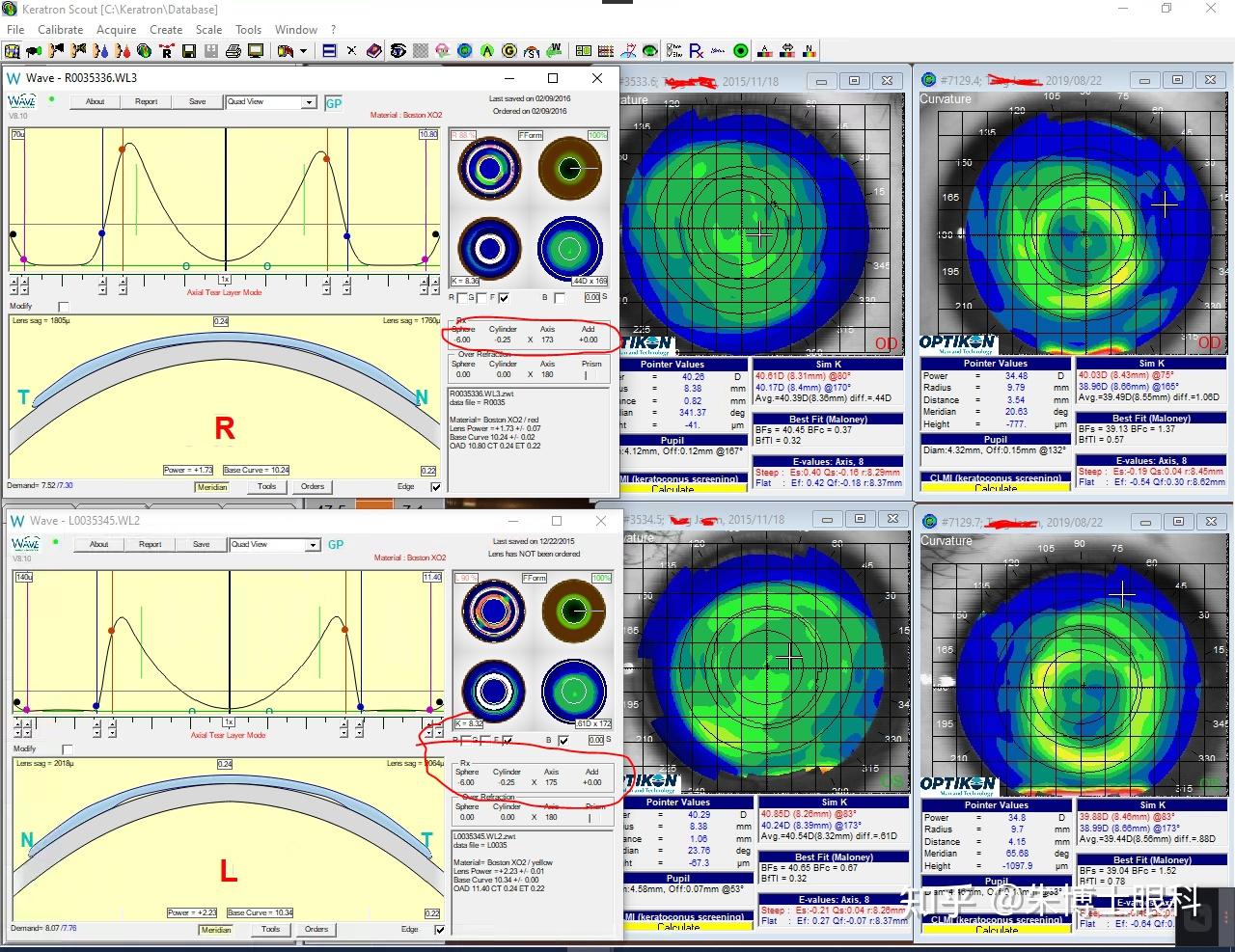Image resolution: width=1235 pixels, height=952 pixels.
Task: Toggle the Edge checkbox in R0035336 window
Action: click(x=436, y=487)
